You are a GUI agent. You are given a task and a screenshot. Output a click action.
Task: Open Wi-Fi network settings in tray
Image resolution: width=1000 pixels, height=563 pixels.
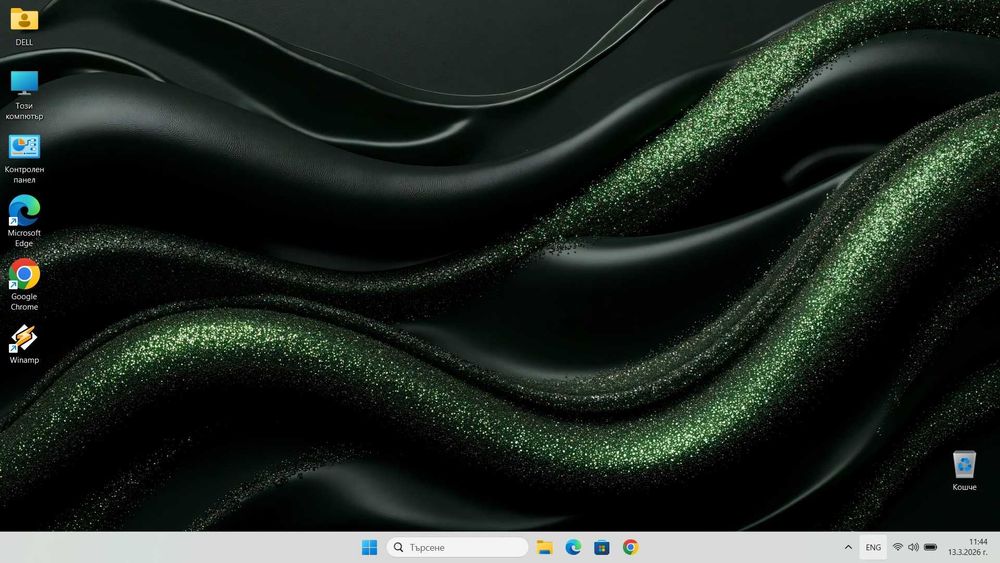click(x=897, y=547)
